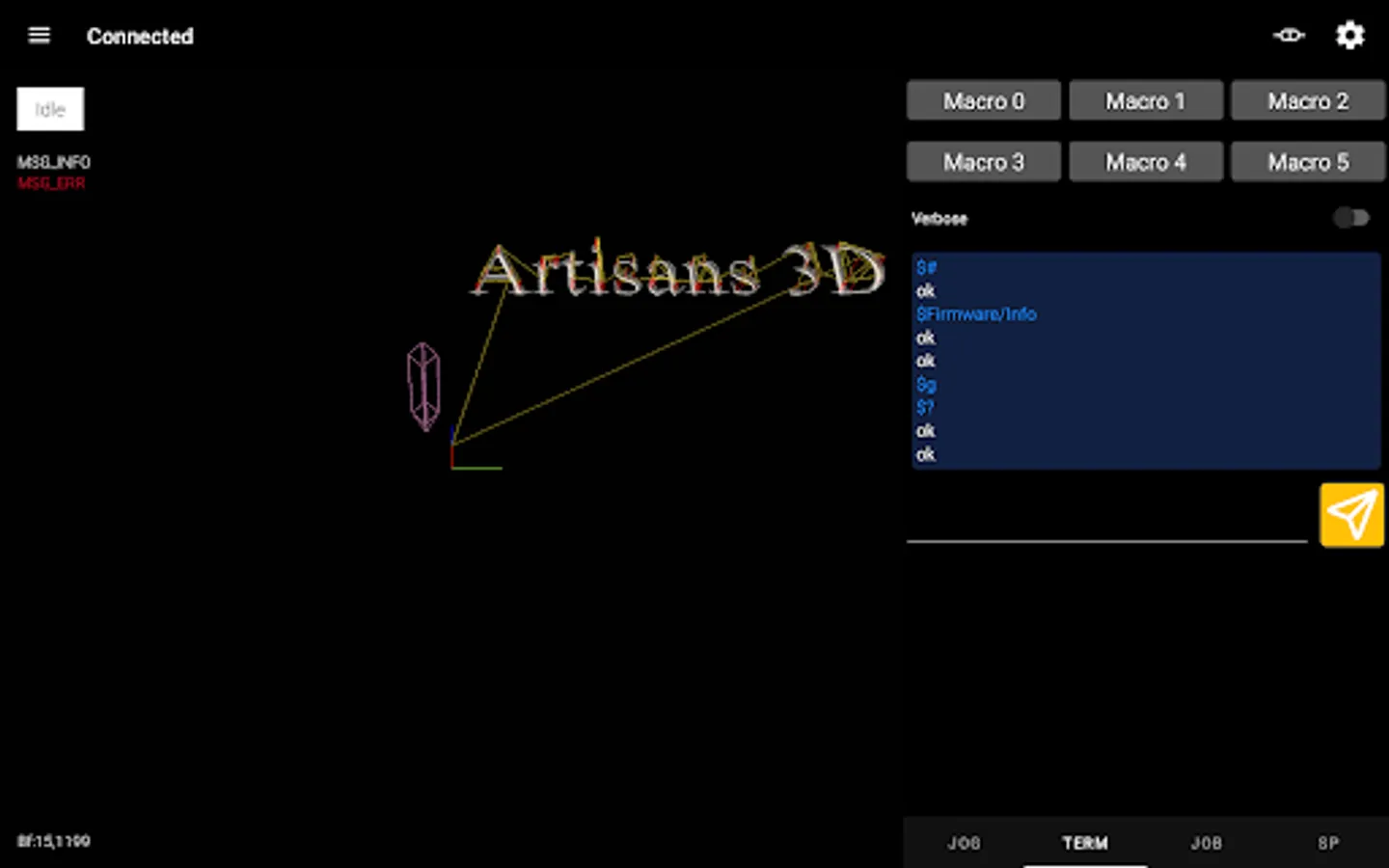Image resolution: width=1389 pixels, height=868 pixels.
Task: Click the Idle machine state indicator
Action: [x=49, y=108]
